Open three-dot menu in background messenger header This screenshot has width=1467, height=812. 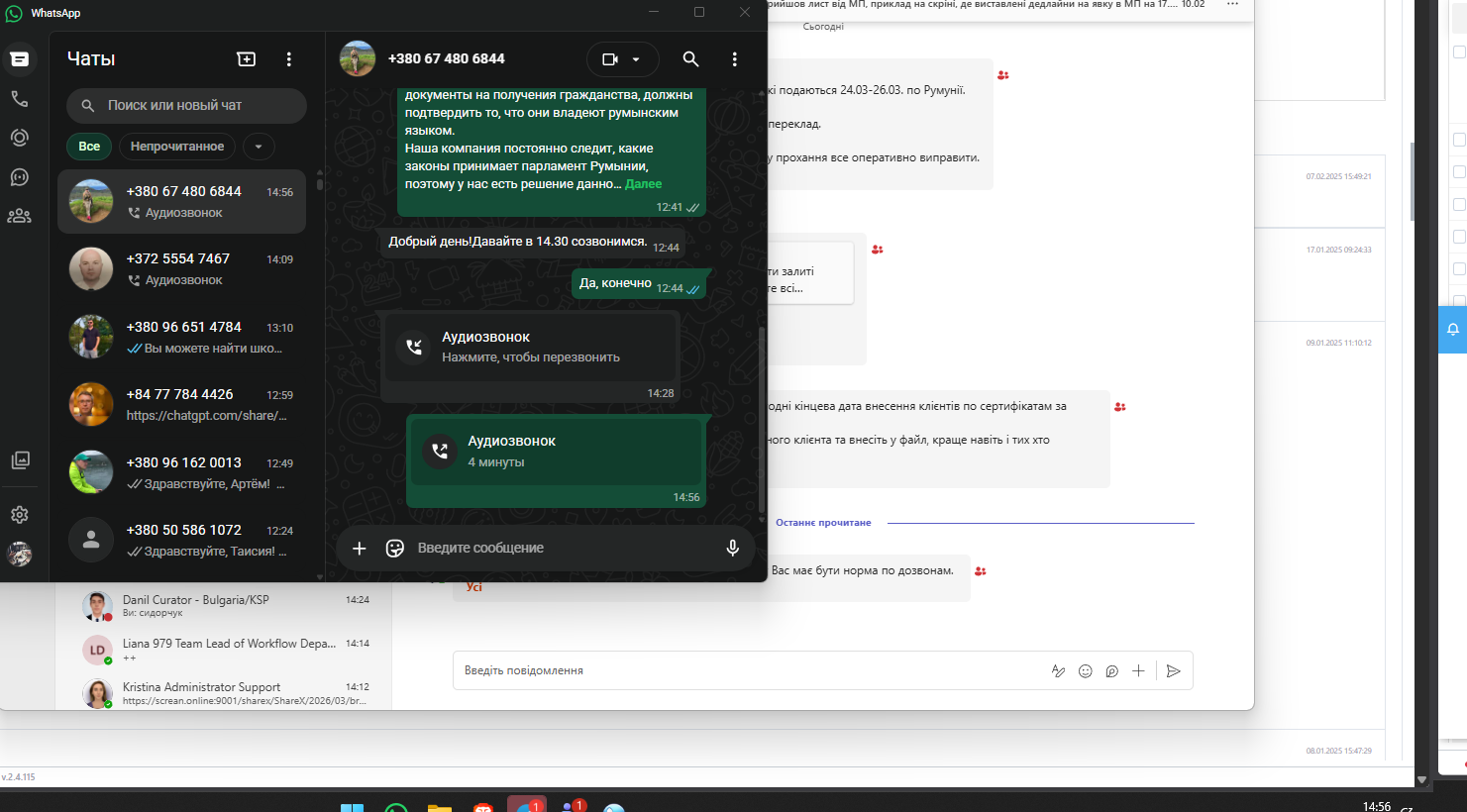coord(1232,4)
